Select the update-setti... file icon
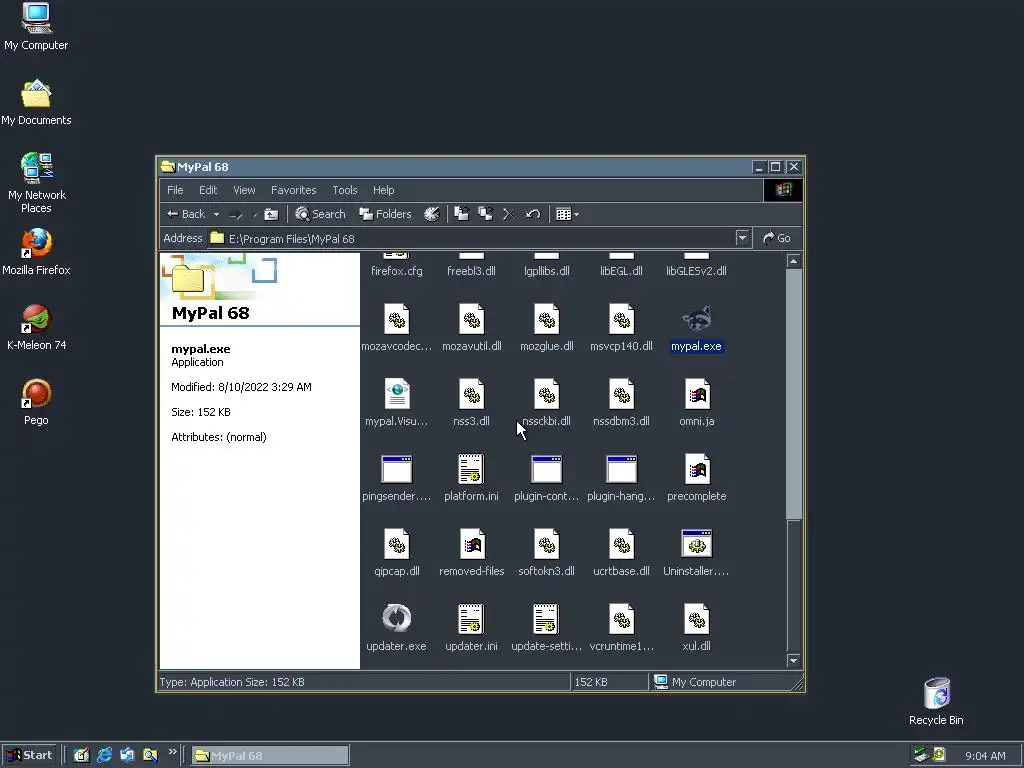The height and width of the screenshot is (768, 1024). coord(546,618)
